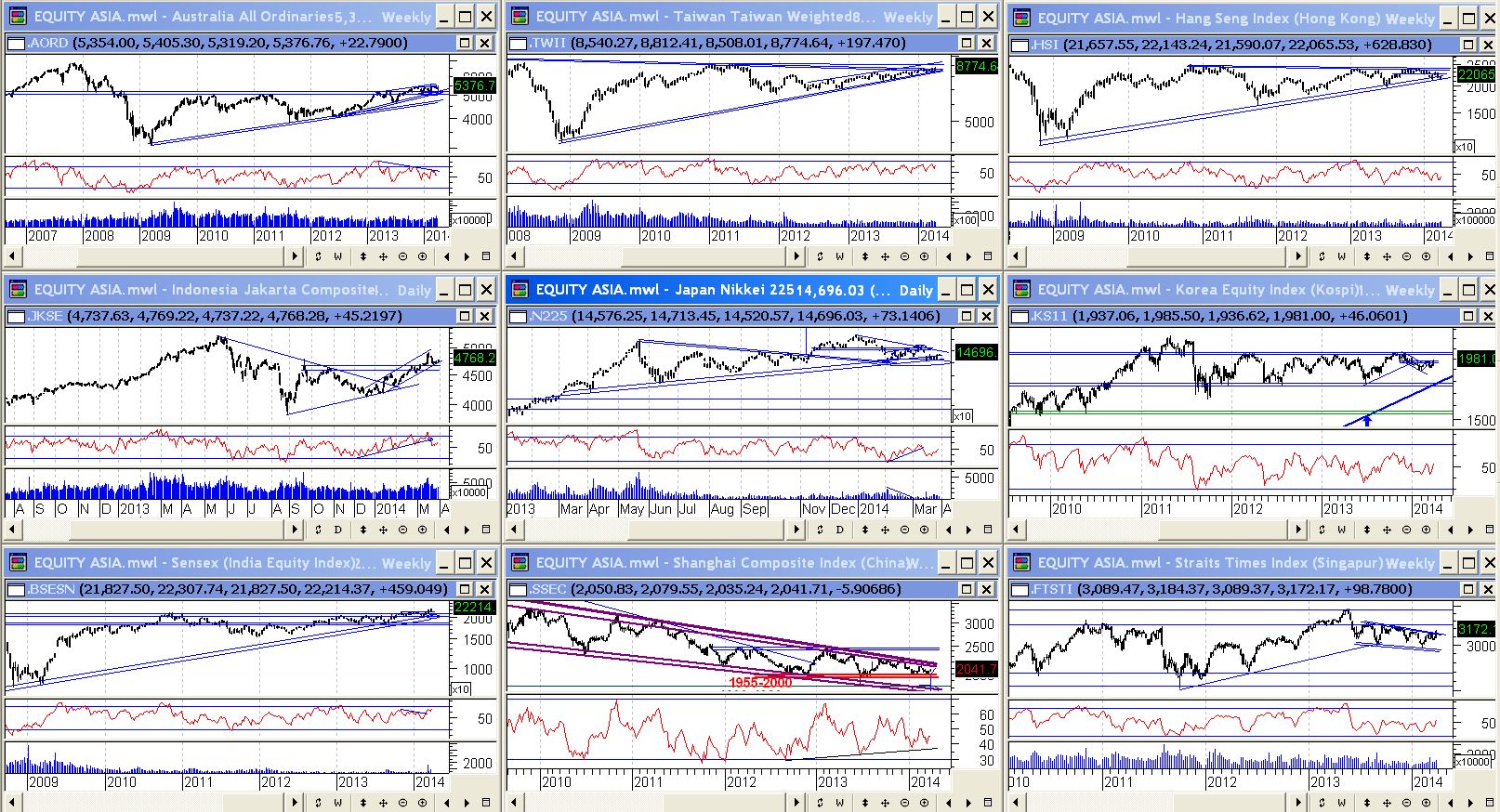Open system menu icon of Australia All Ordinaries window
The width and height of the screenshot is (1500, 812).
18,17
